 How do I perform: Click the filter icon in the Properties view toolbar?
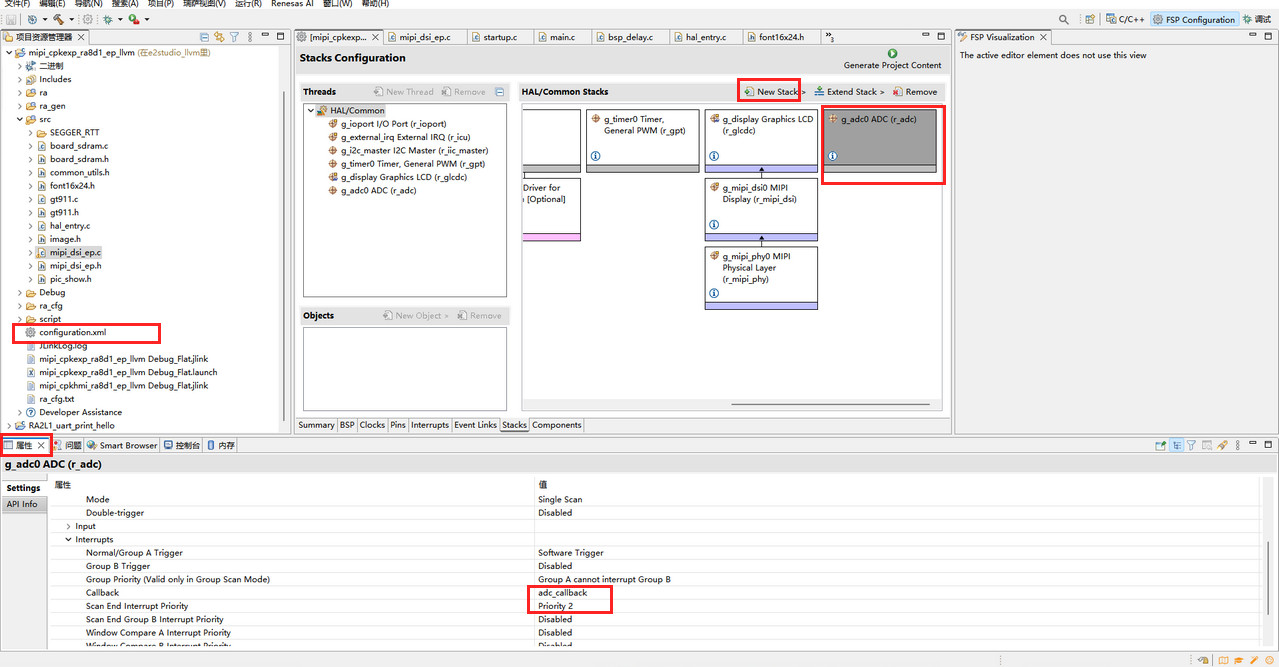(1192, 445)
